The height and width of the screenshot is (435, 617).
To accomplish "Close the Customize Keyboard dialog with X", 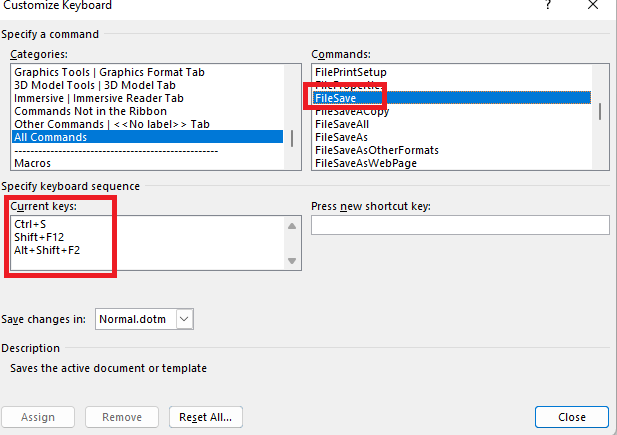I will (593, 5).
